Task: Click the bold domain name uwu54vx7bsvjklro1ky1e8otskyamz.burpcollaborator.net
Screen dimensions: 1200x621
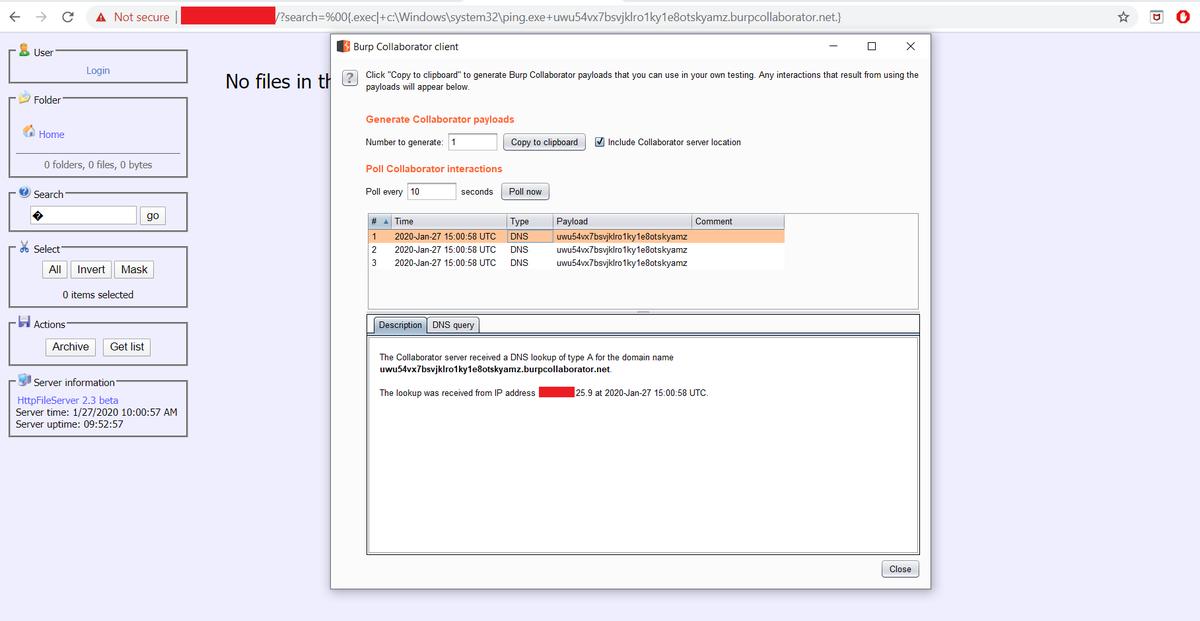Action: point(496,370)
